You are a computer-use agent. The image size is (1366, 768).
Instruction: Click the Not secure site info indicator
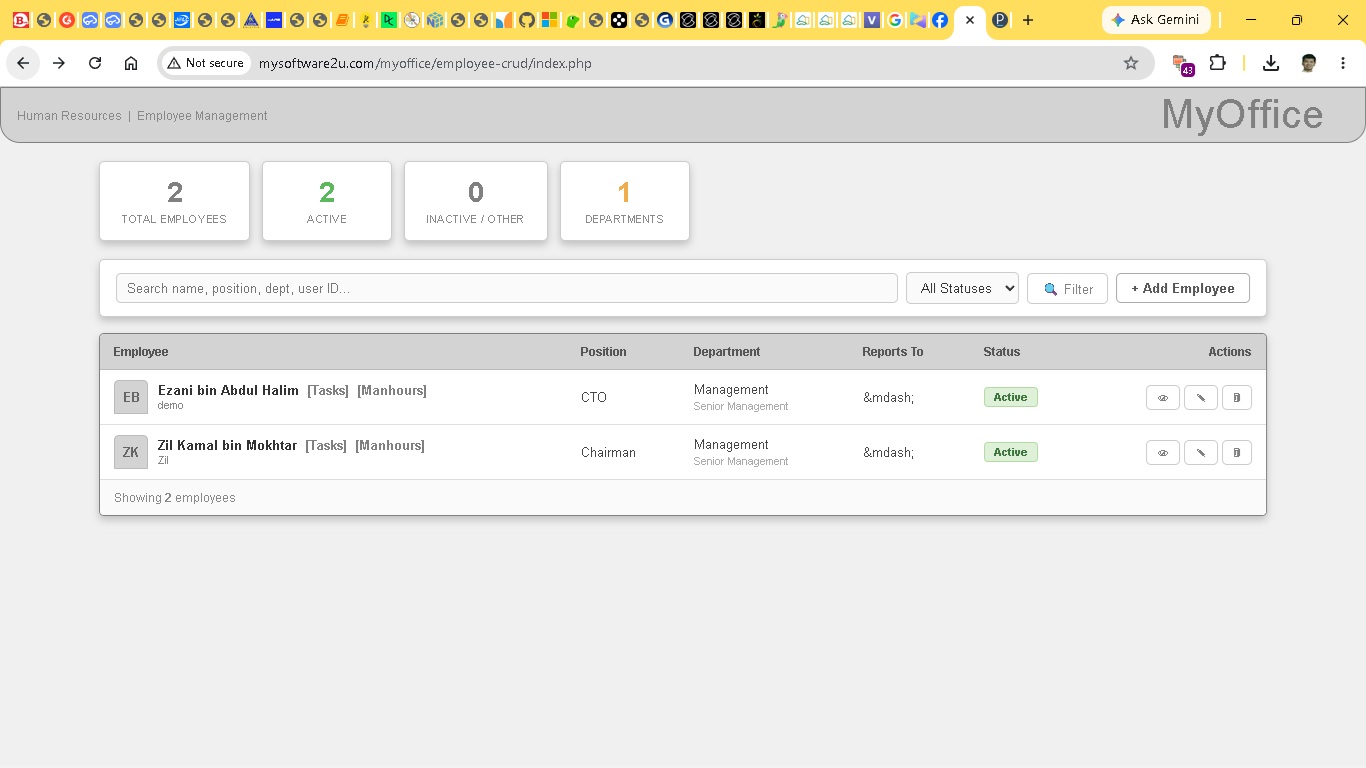tap(206, 63)
